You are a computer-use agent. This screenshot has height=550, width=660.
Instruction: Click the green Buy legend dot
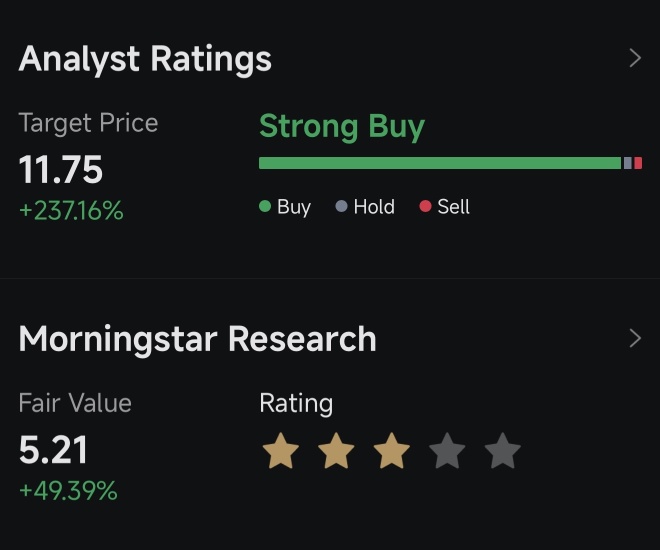coord(265,207)
